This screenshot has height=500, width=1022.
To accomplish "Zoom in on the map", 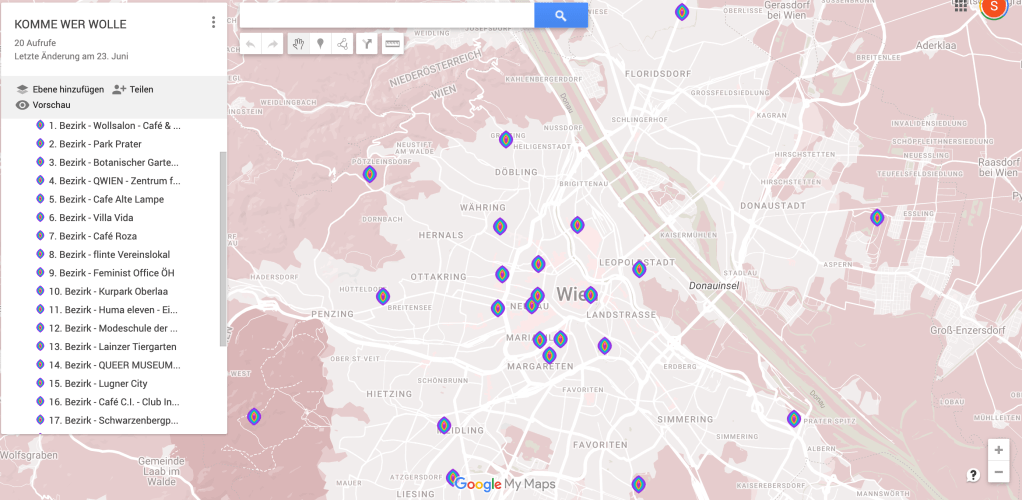I will (997, 450).
